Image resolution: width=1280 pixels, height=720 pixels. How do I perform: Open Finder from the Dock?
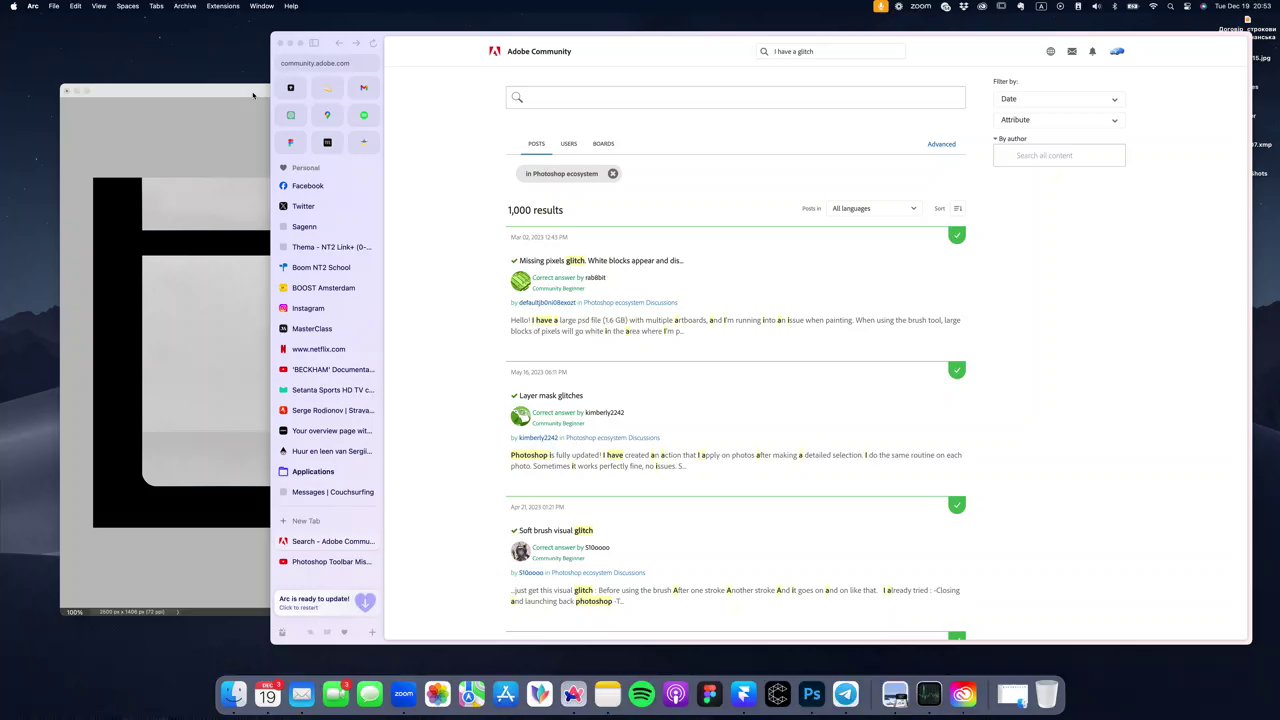pos(234,694)
